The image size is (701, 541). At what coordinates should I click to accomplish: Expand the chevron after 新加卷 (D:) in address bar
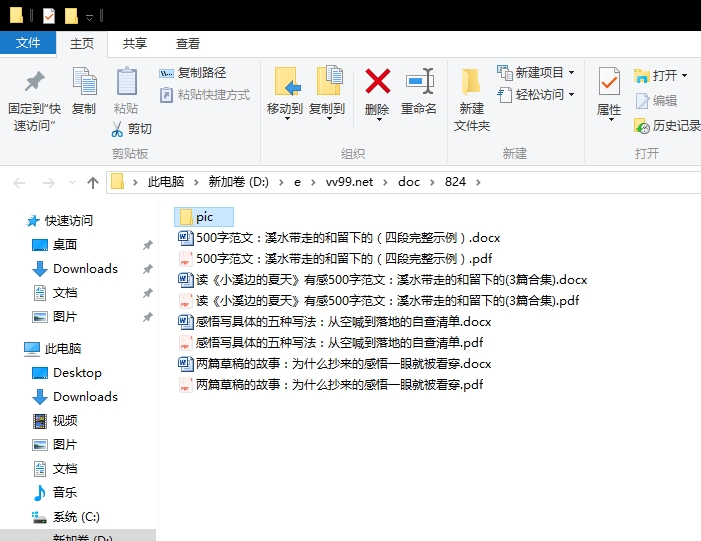[281, 182]
